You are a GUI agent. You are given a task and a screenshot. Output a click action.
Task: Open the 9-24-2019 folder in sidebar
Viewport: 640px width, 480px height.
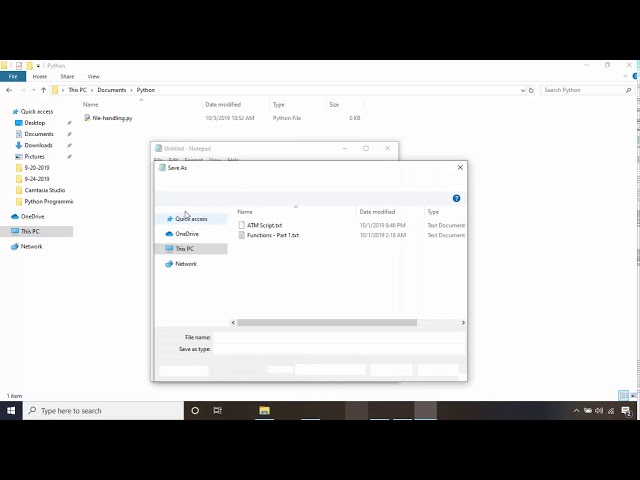pyautogui.click(x=36, y=179)
